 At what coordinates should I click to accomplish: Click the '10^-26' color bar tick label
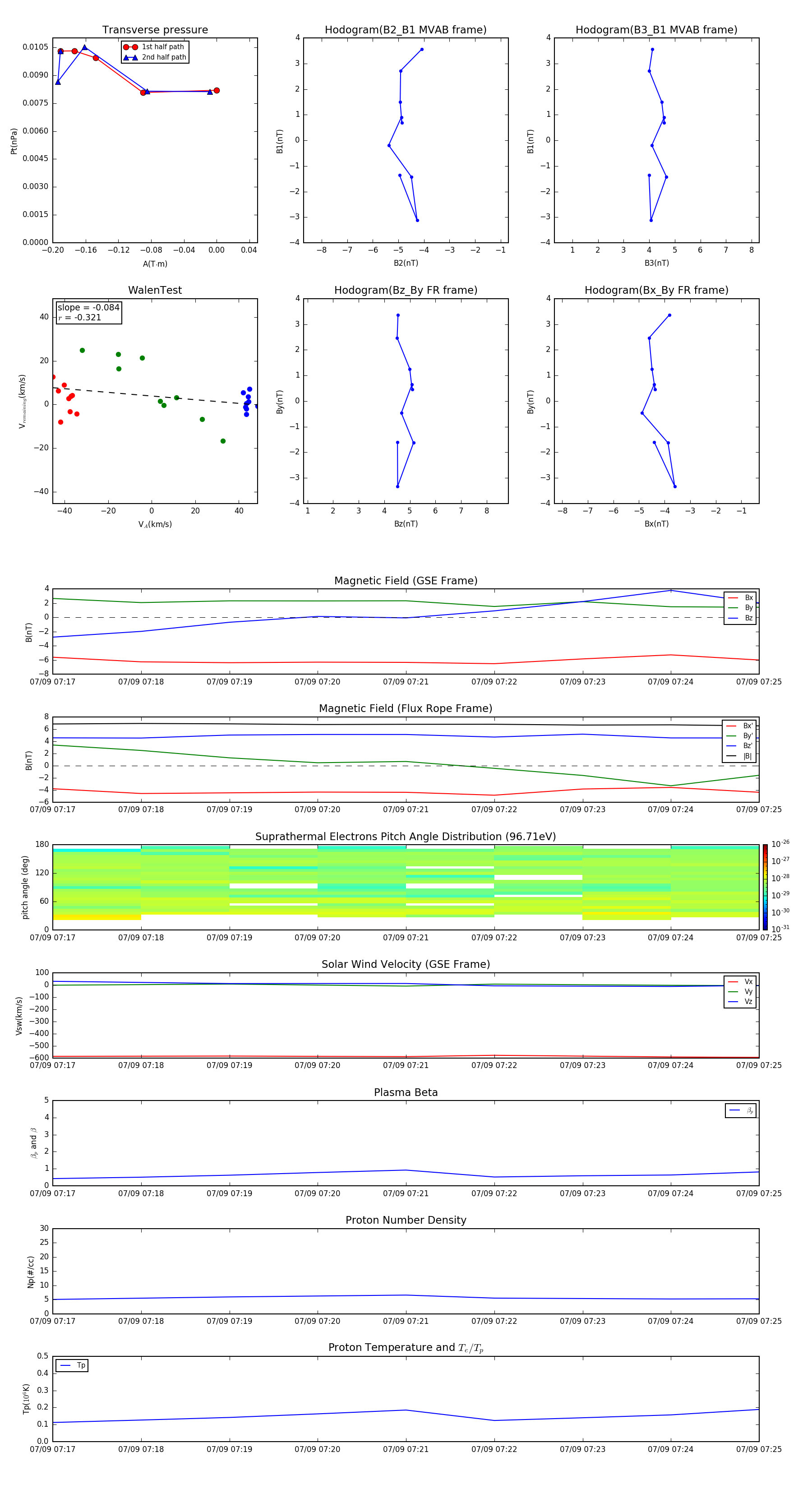click(780, 844)
